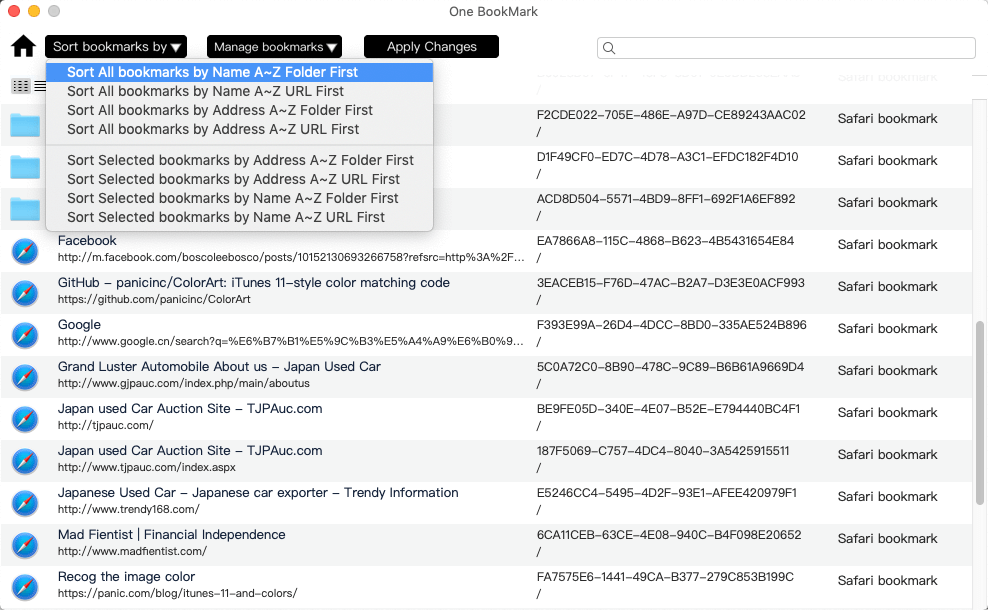988x610 pixels.
Task: Click the compass icon beside Recog the image color
Action: pos(24,587)
